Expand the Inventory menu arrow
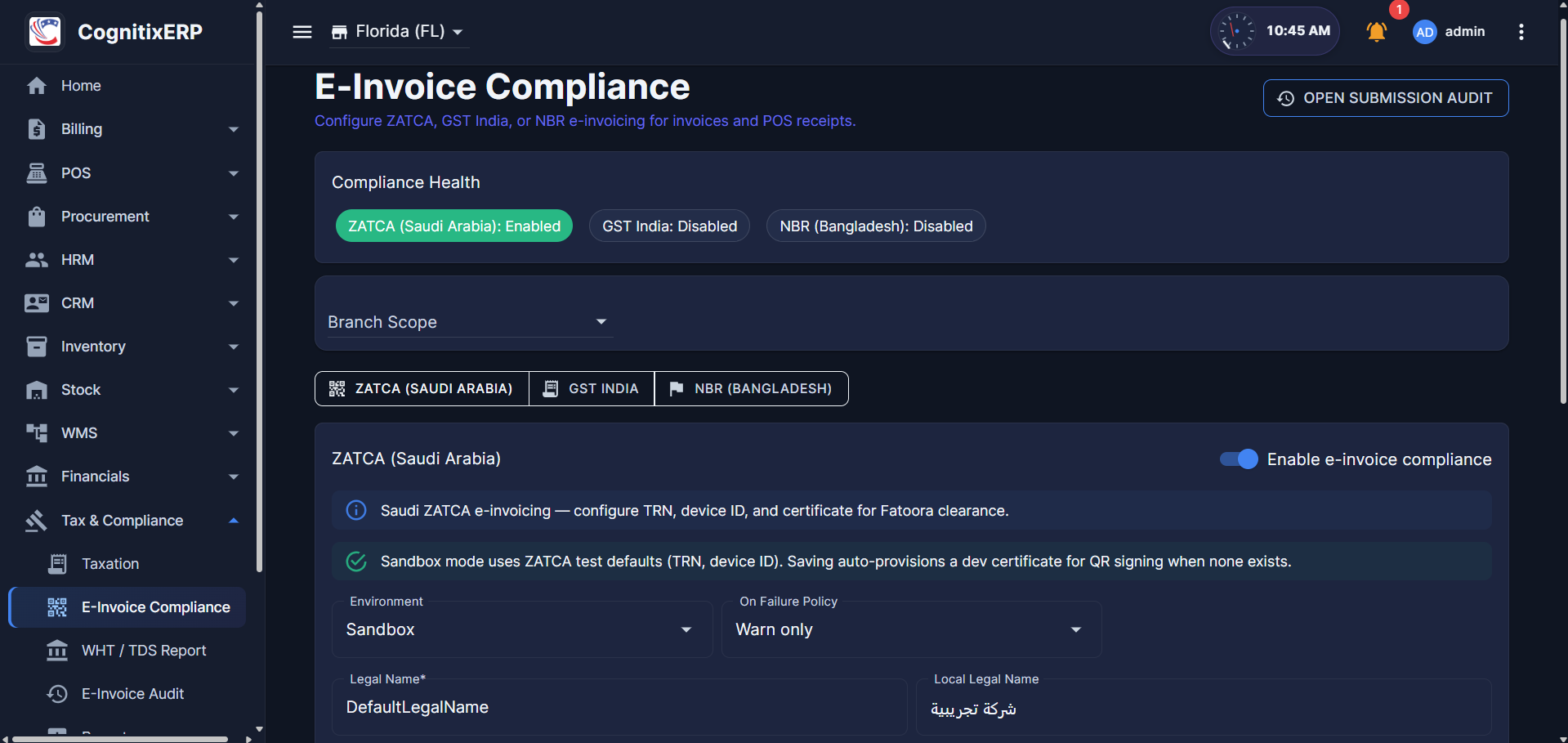Viewport: 1568px width, 743px height. tap(234, 347)
